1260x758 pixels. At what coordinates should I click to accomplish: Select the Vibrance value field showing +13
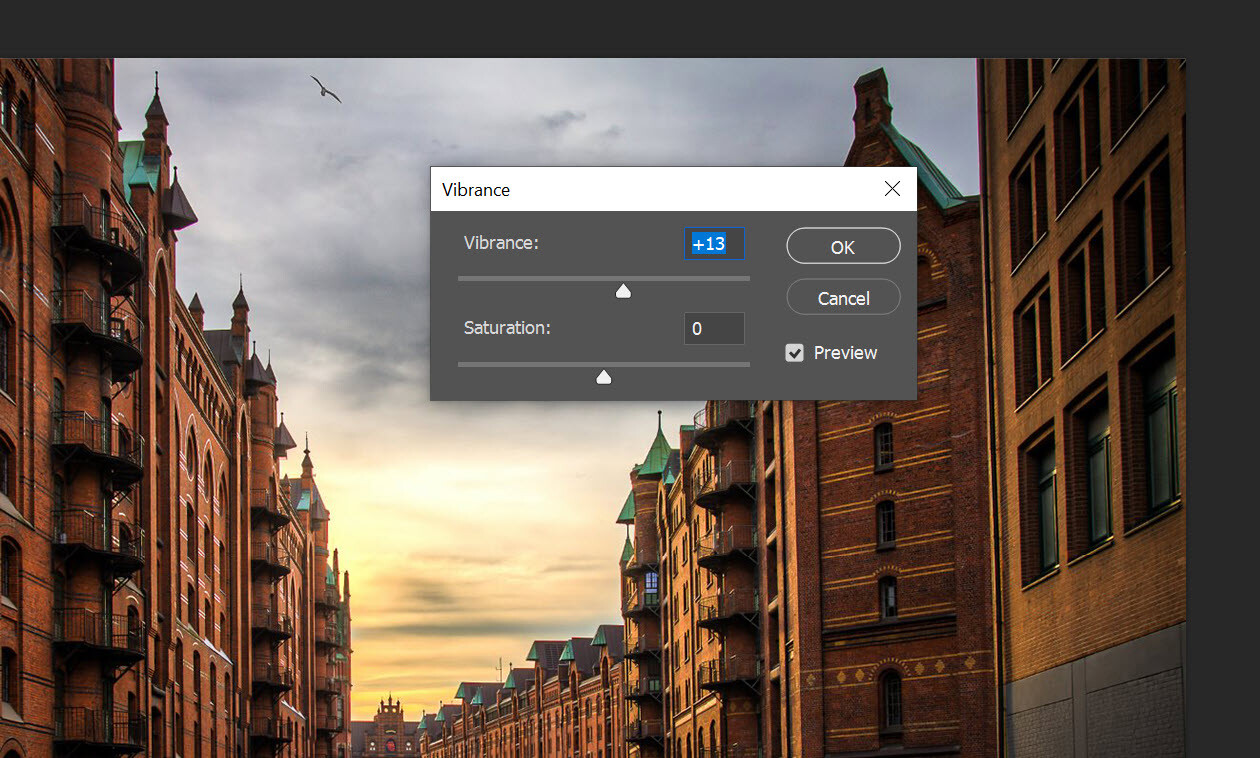click(714, 243)
